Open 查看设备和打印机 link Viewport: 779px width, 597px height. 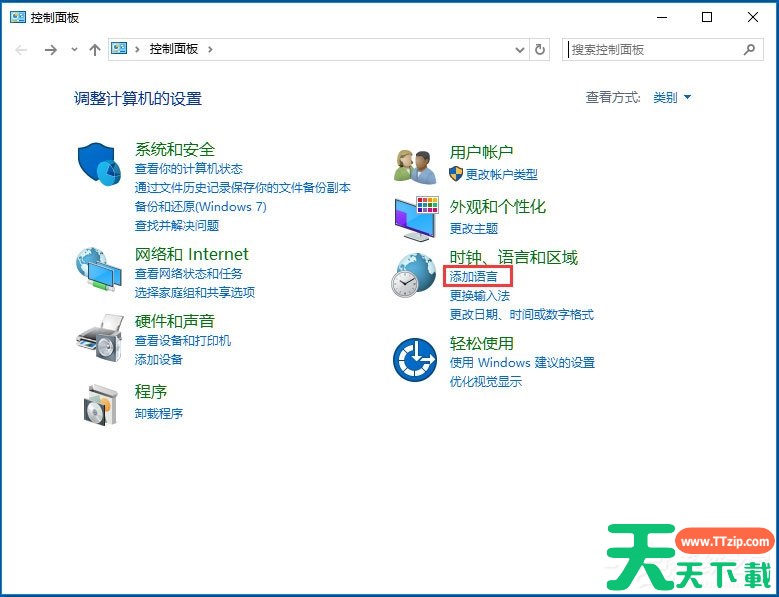[x=183, y=341]
